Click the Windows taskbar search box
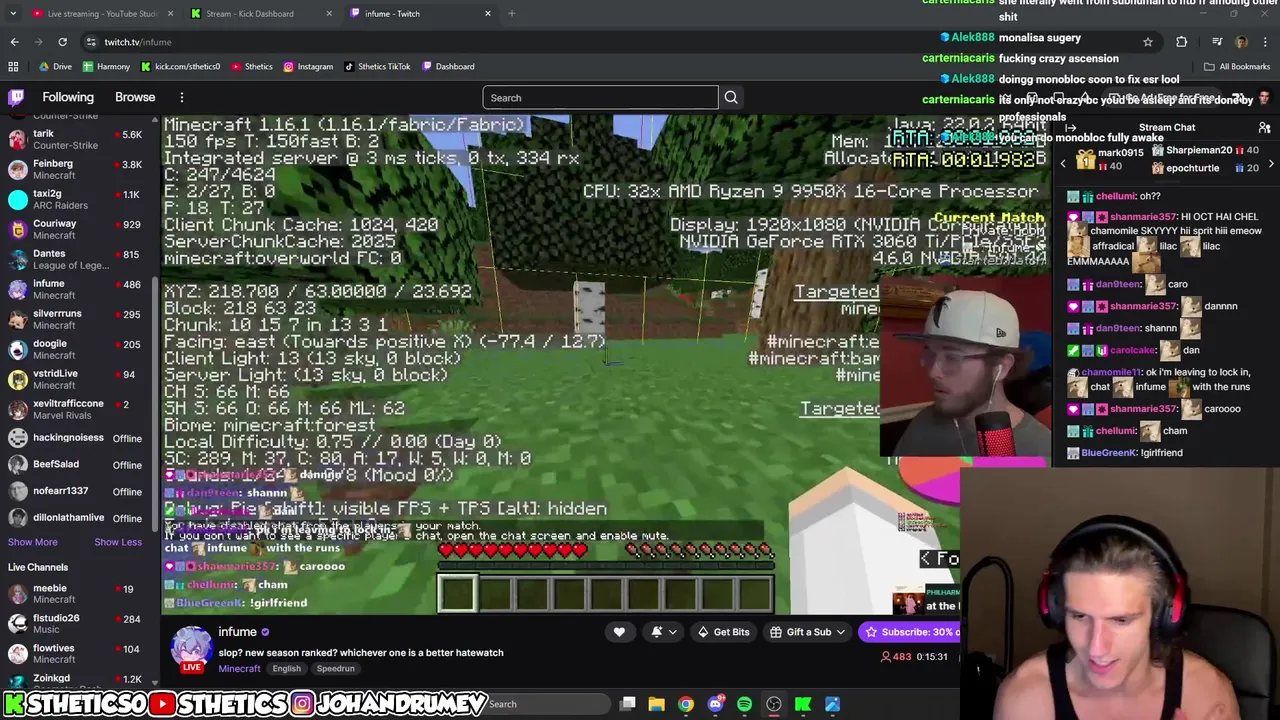Viewport: 1280px width, 720px height. tap(545, 704)
